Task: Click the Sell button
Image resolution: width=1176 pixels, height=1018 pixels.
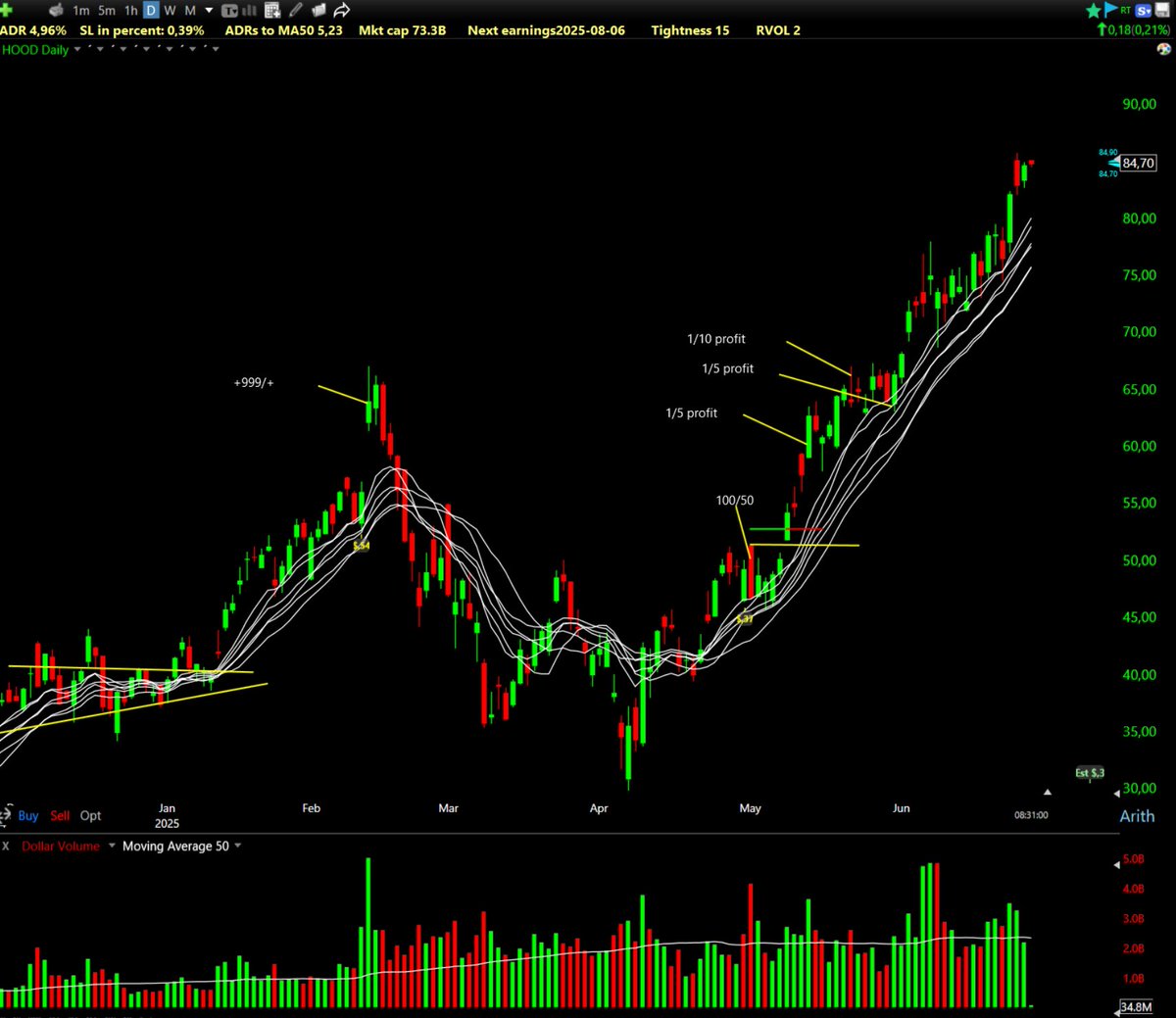Action: [x=60, y=815]
